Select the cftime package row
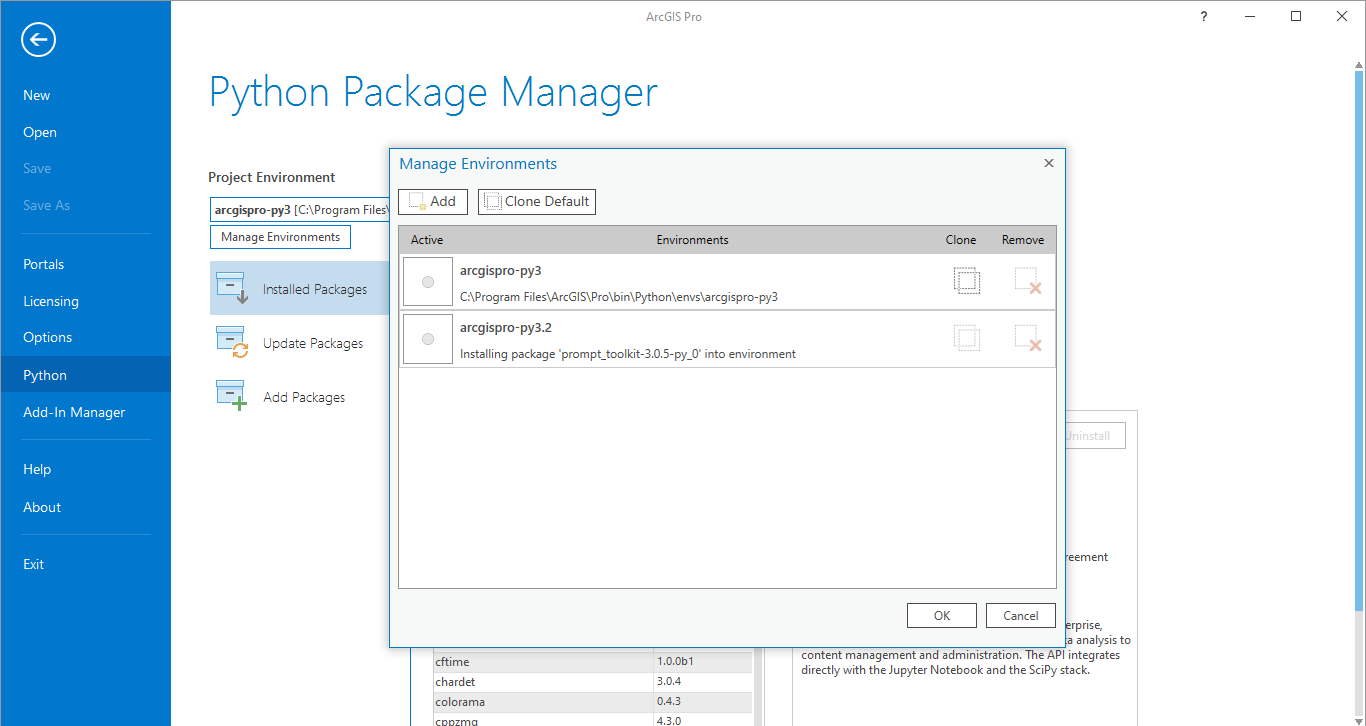This screenshot has height=726, width=1366. [592, 662]
